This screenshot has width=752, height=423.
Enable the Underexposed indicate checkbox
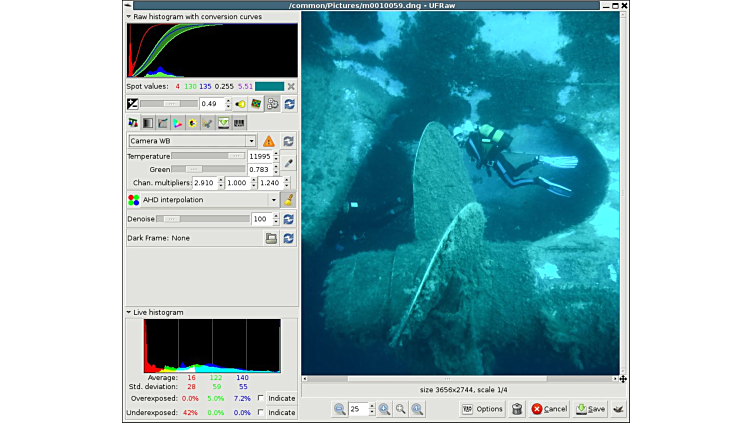[261, 412]
